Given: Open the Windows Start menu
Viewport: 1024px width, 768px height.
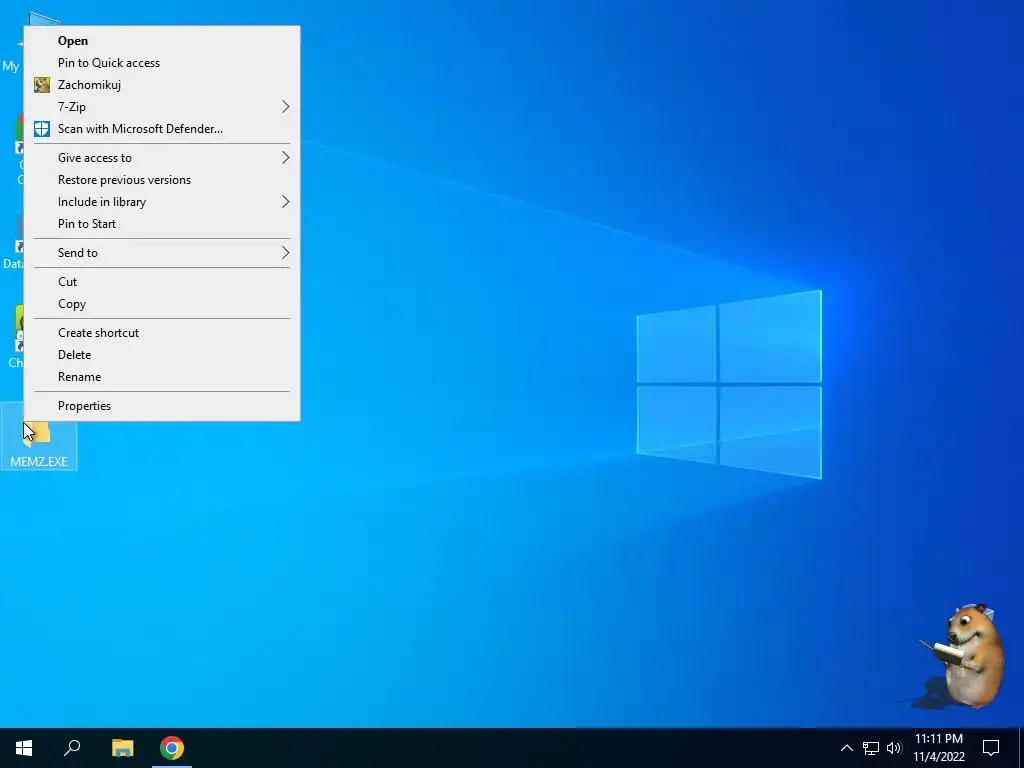Looking at the screenshot, I should (x=24, y=748).
